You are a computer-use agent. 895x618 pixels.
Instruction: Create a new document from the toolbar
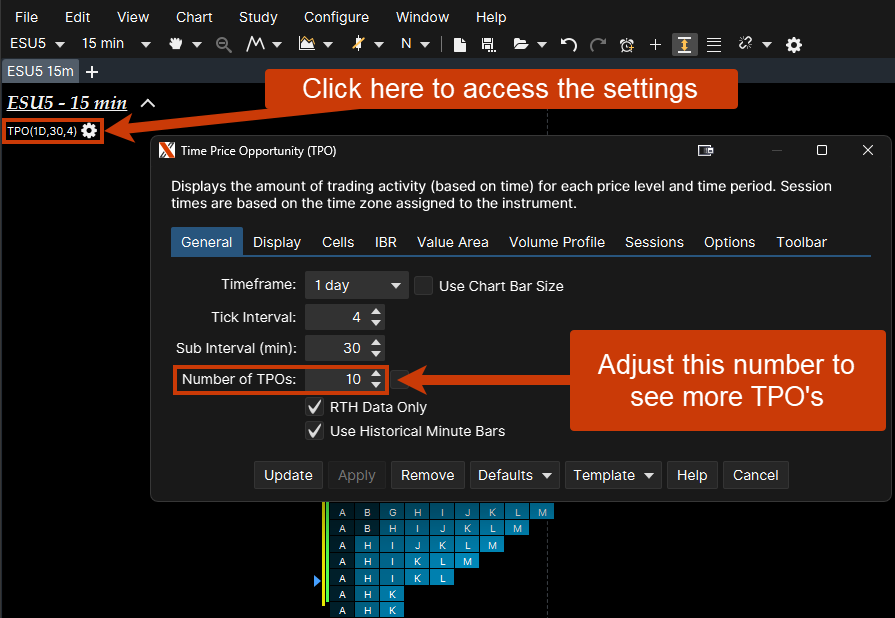(x=460, y=45)
